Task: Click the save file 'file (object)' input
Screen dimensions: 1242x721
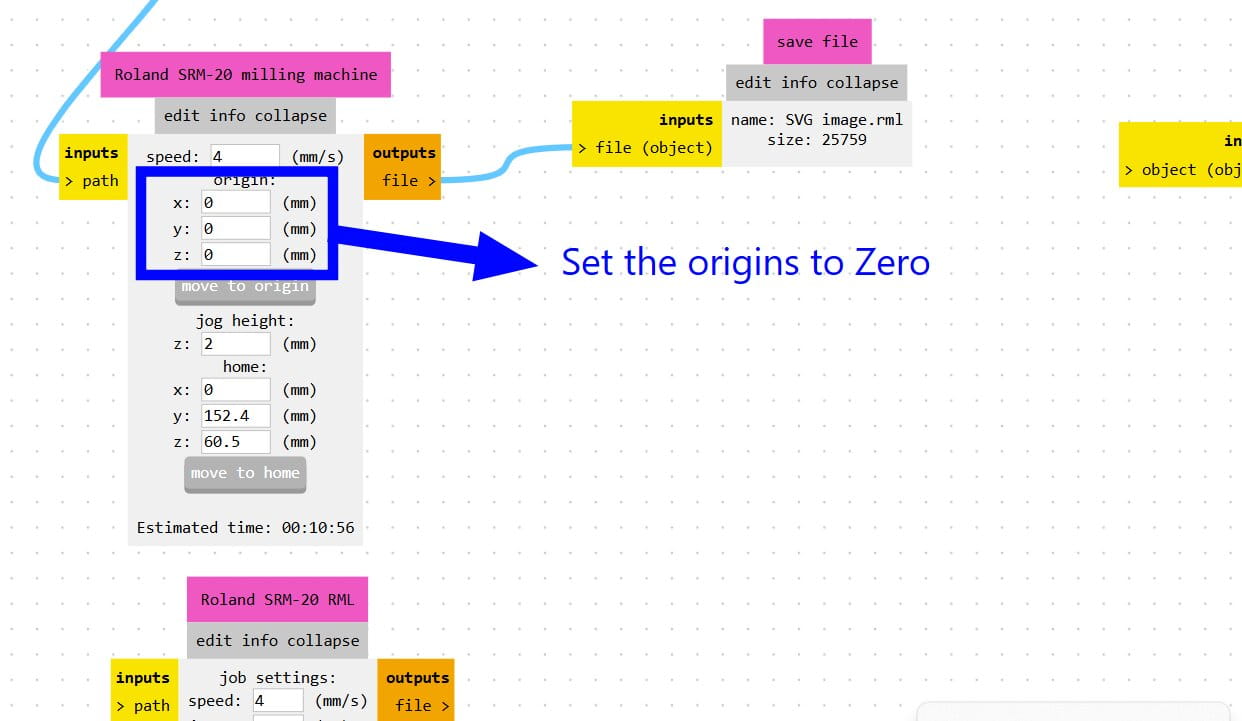Action: tap(645, 148)
